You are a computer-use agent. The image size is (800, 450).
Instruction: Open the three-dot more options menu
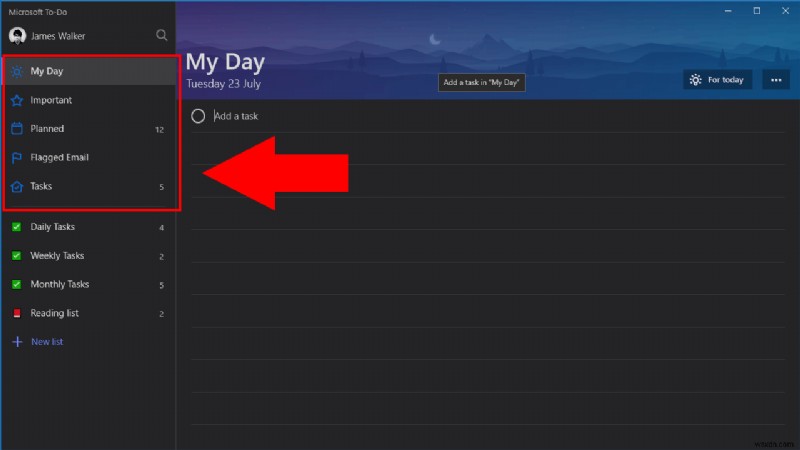point(776,80)
